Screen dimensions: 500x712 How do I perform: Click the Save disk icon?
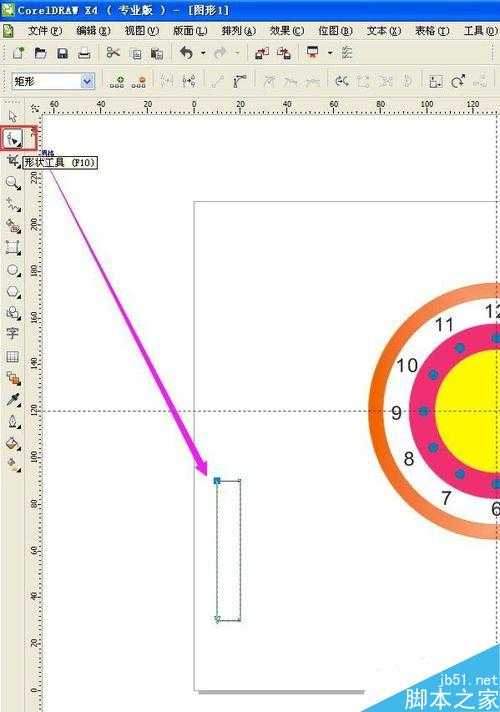62,54
